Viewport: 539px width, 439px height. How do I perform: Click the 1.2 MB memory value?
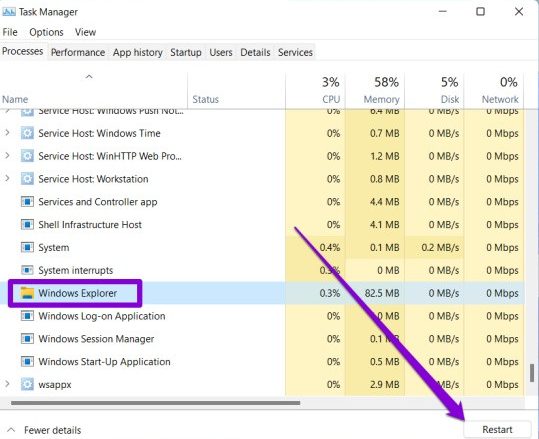(385, 156)
